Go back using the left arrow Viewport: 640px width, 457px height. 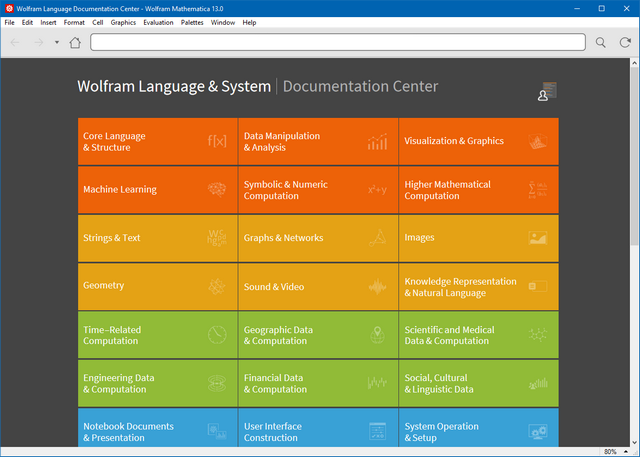point(15,43)
